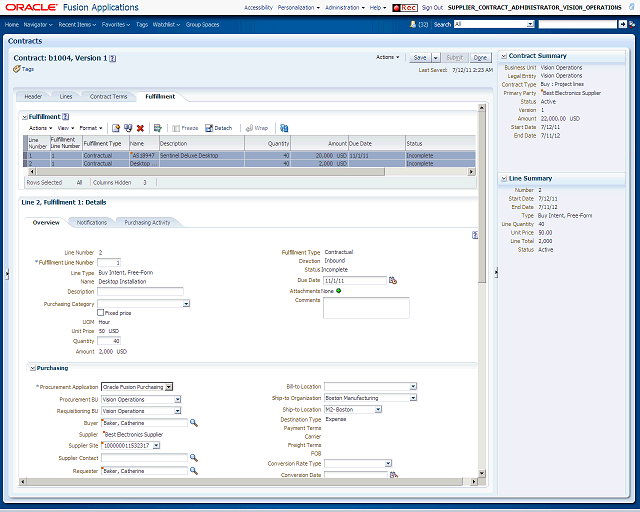Open the Save button dropdown arrow
Image resolution: width=640 pixels, height=512 pixels.
click(435, 58)
